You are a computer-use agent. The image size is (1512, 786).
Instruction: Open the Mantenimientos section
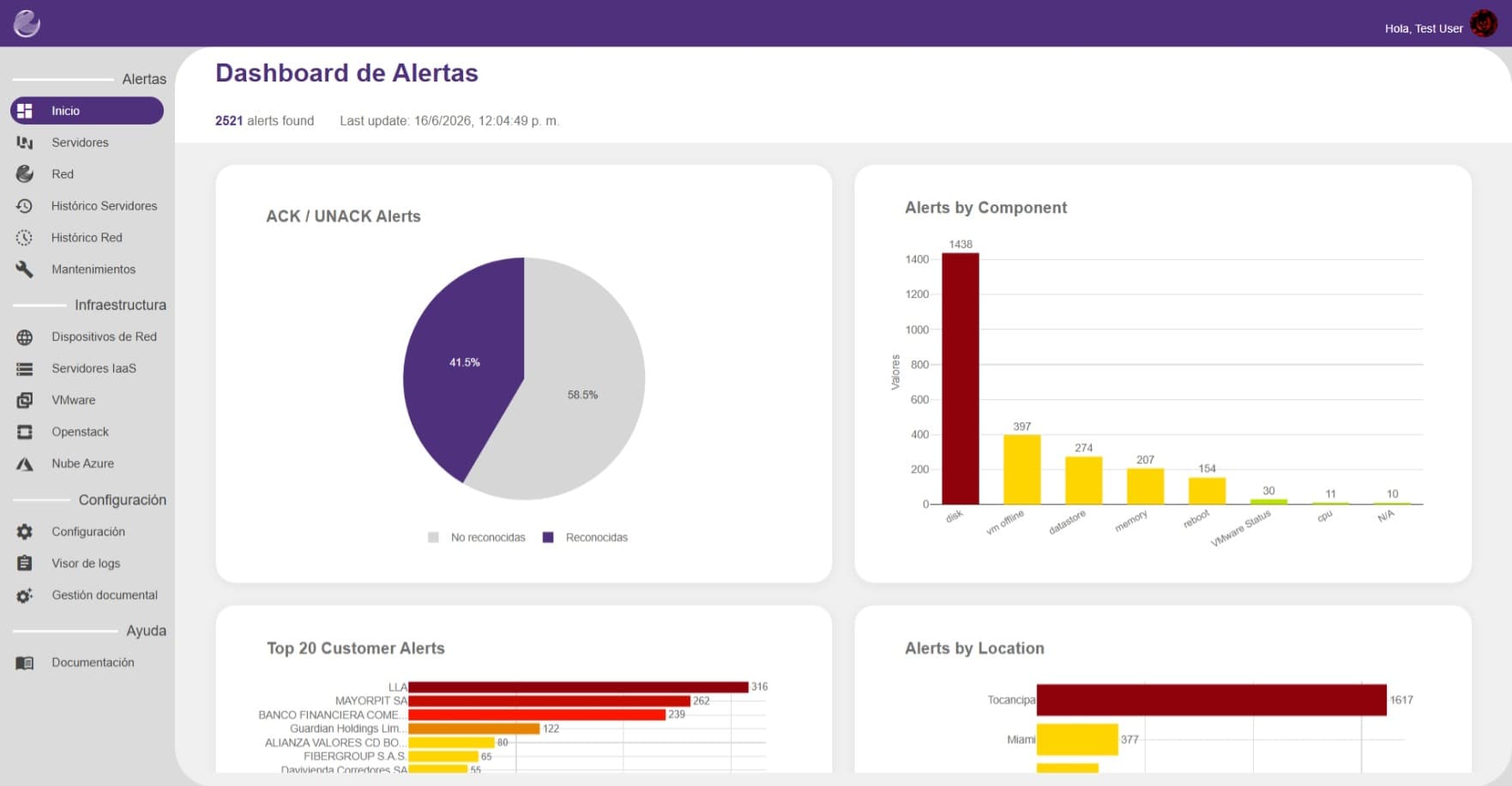pos(93,269)
